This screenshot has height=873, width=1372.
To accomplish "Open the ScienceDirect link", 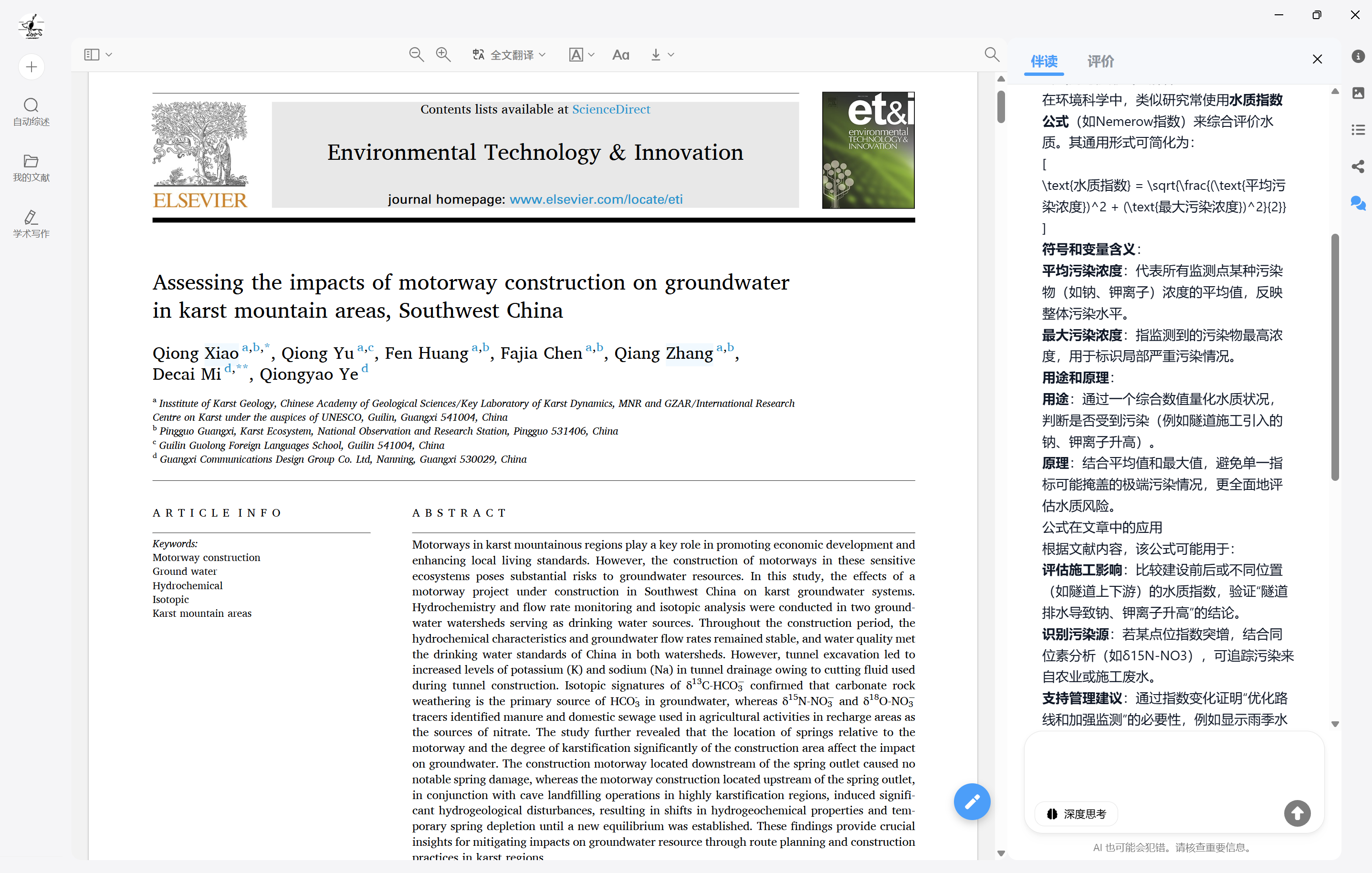I will pos(611,109).
